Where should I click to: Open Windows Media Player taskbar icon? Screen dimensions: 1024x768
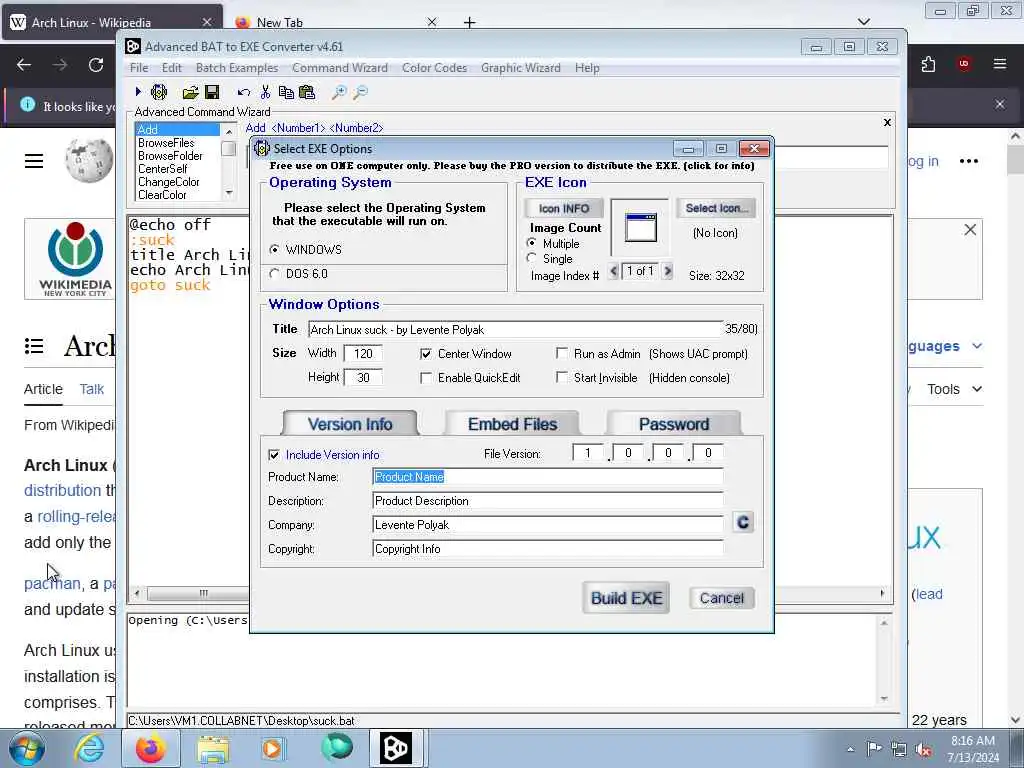pos(274,748)
